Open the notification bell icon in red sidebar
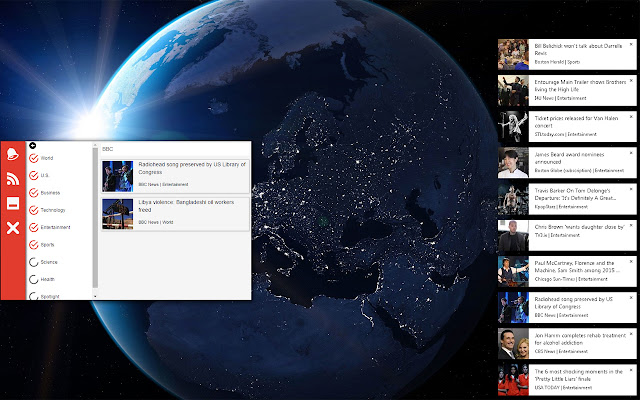This screenshot has width=640, height=400. coord(13,154)
